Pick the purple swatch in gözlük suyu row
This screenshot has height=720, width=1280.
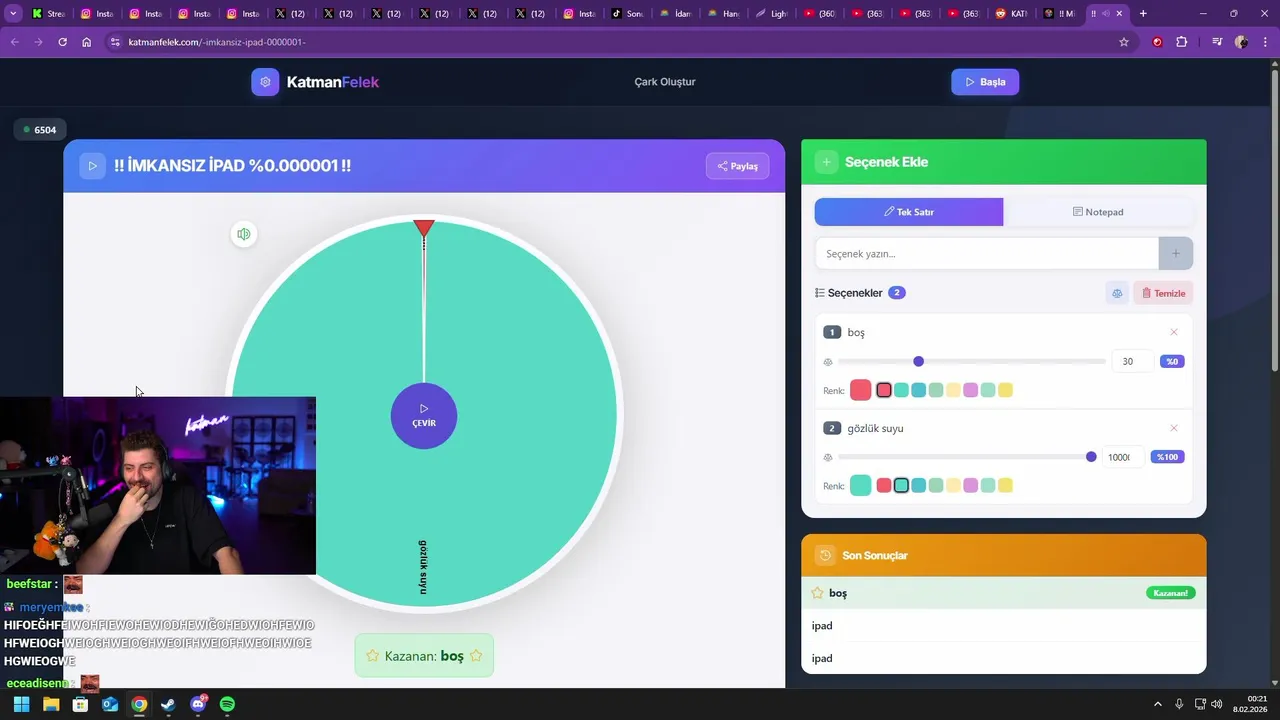[970, 485]
